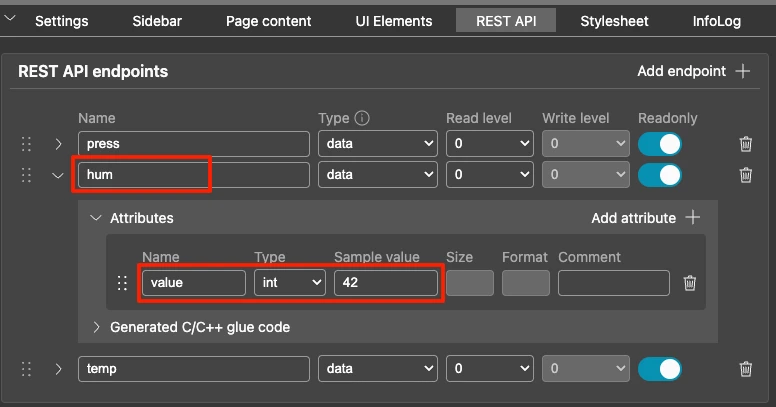
Task: Click the drag handle beside temp endpoint
Action: point(27,369)
